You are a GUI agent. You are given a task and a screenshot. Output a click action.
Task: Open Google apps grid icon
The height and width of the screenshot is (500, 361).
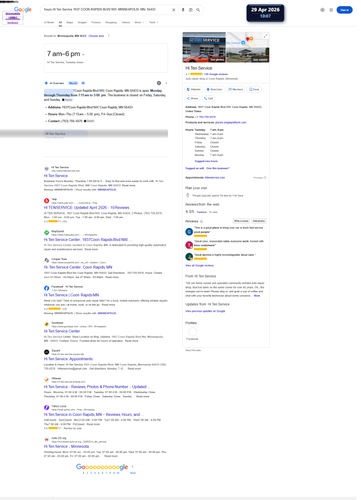click(x=331, y=10)
